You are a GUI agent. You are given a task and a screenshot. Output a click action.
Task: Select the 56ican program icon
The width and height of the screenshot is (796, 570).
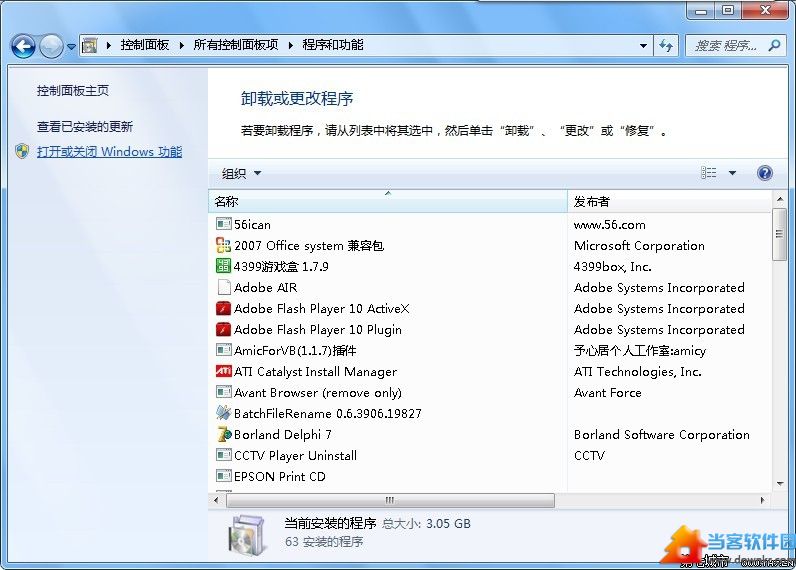(x=223, y=224)
